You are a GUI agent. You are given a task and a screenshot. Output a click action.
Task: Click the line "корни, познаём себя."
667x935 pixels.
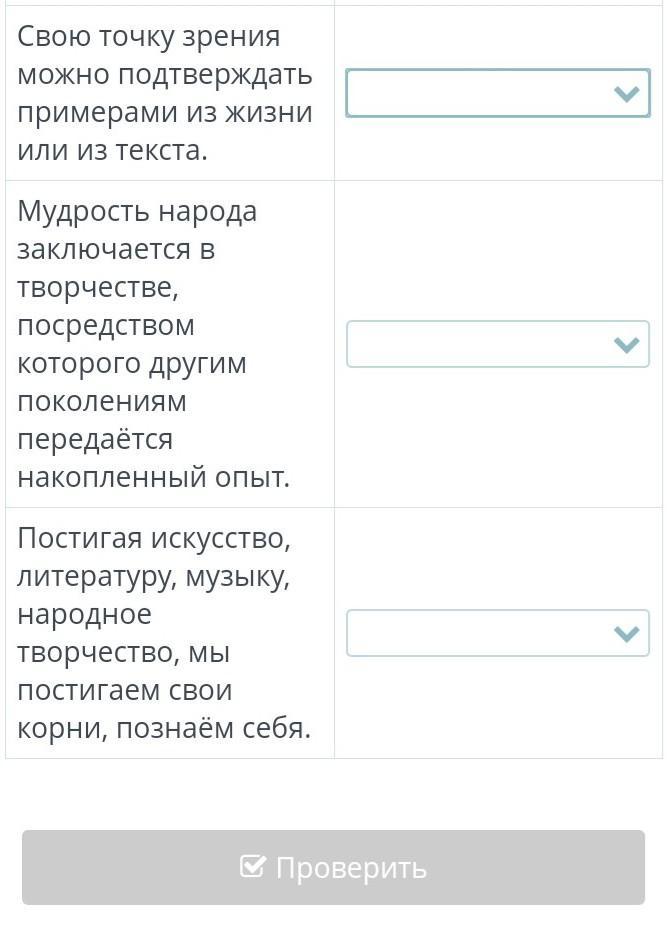click(x=165, y=728)
